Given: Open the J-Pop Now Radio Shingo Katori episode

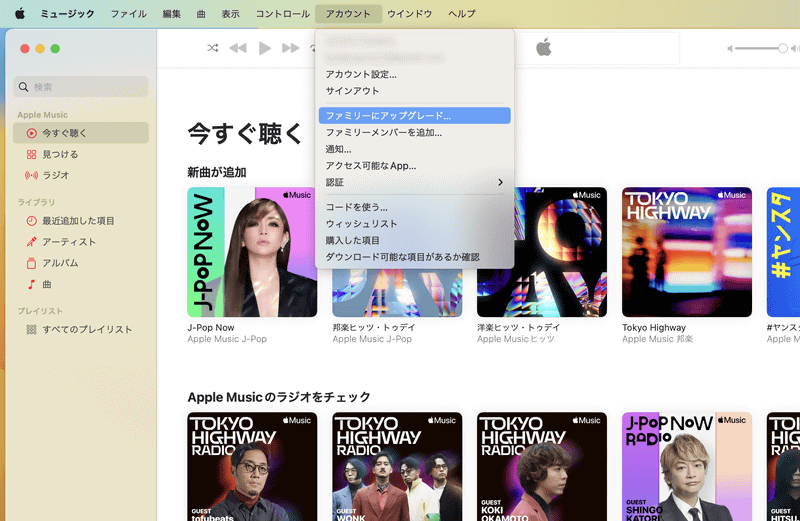Looking at the screenshot, I should [x=687, y=466].
